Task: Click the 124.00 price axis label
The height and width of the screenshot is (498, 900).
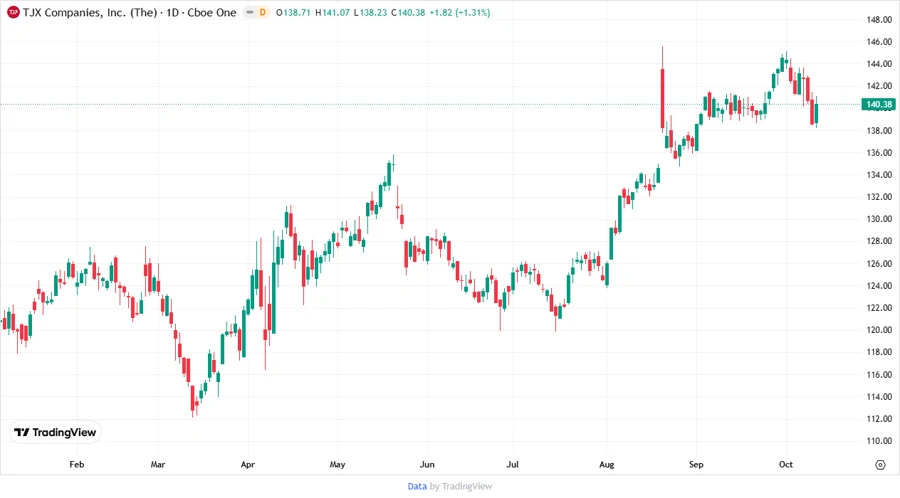Action: (879, 286)
